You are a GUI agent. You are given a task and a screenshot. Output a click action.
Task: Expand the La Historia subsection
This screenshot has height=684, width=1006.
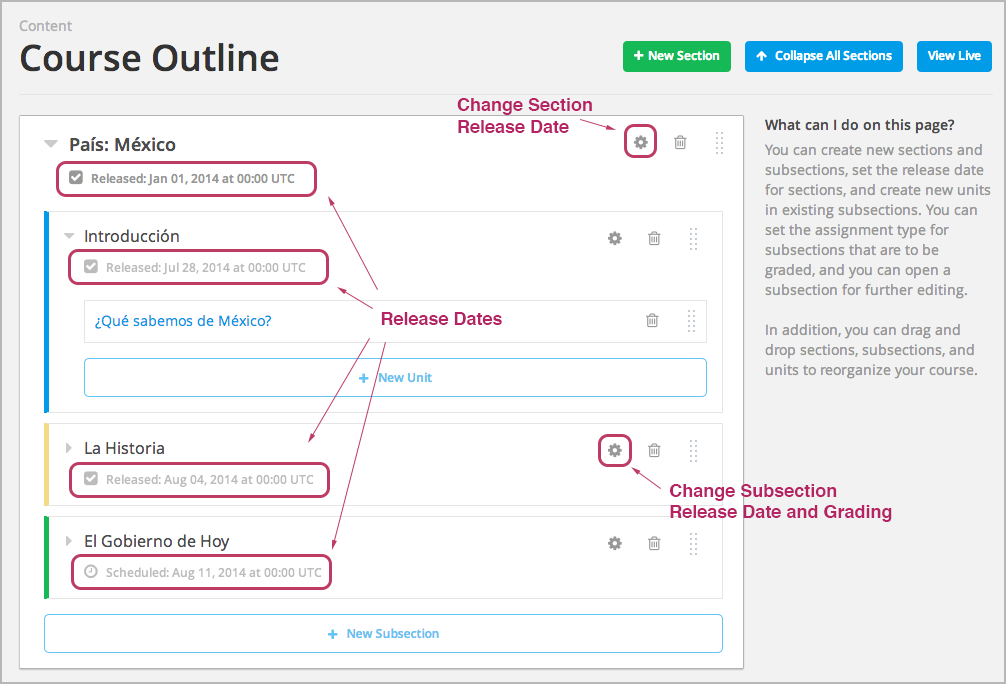coord(69,448)
